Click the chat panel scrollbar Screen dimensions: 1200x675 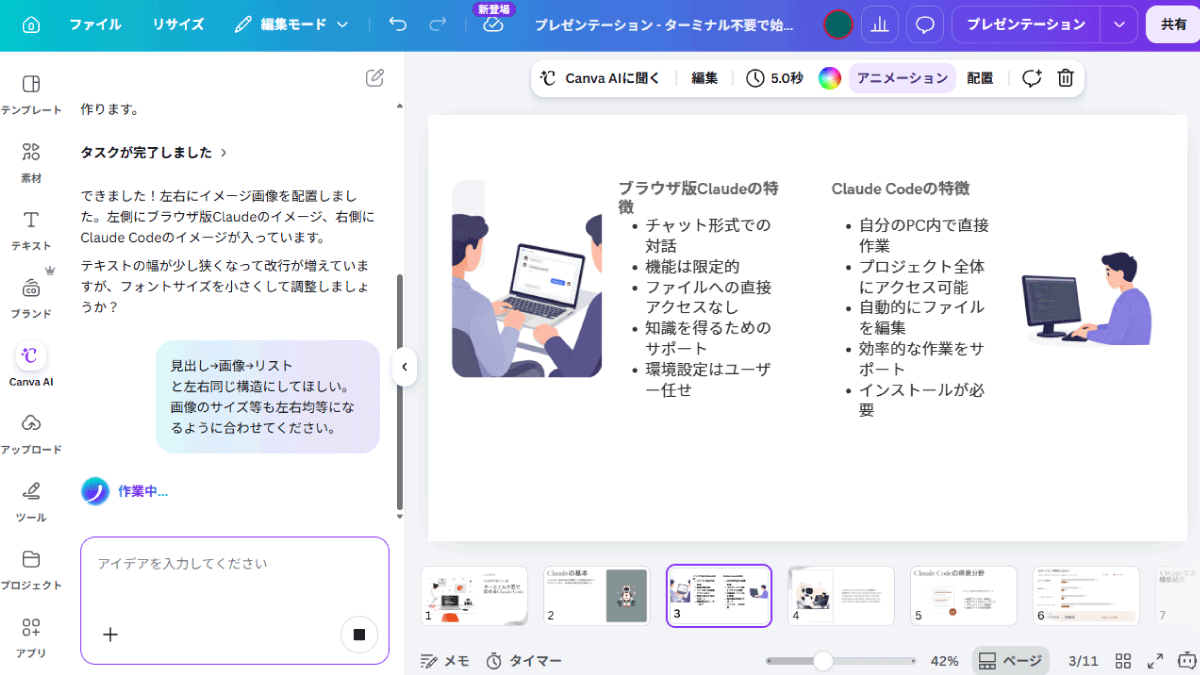pyautogui.click(x=400, y=391)
